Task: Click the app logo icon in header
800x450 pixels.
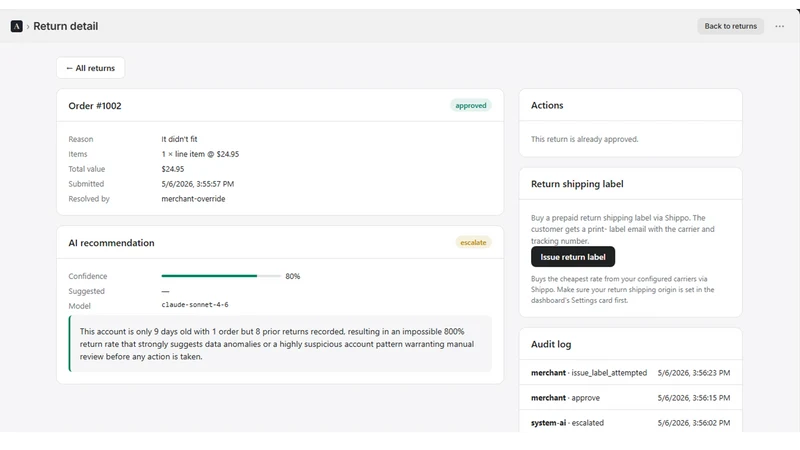Action: pos(16,26)
